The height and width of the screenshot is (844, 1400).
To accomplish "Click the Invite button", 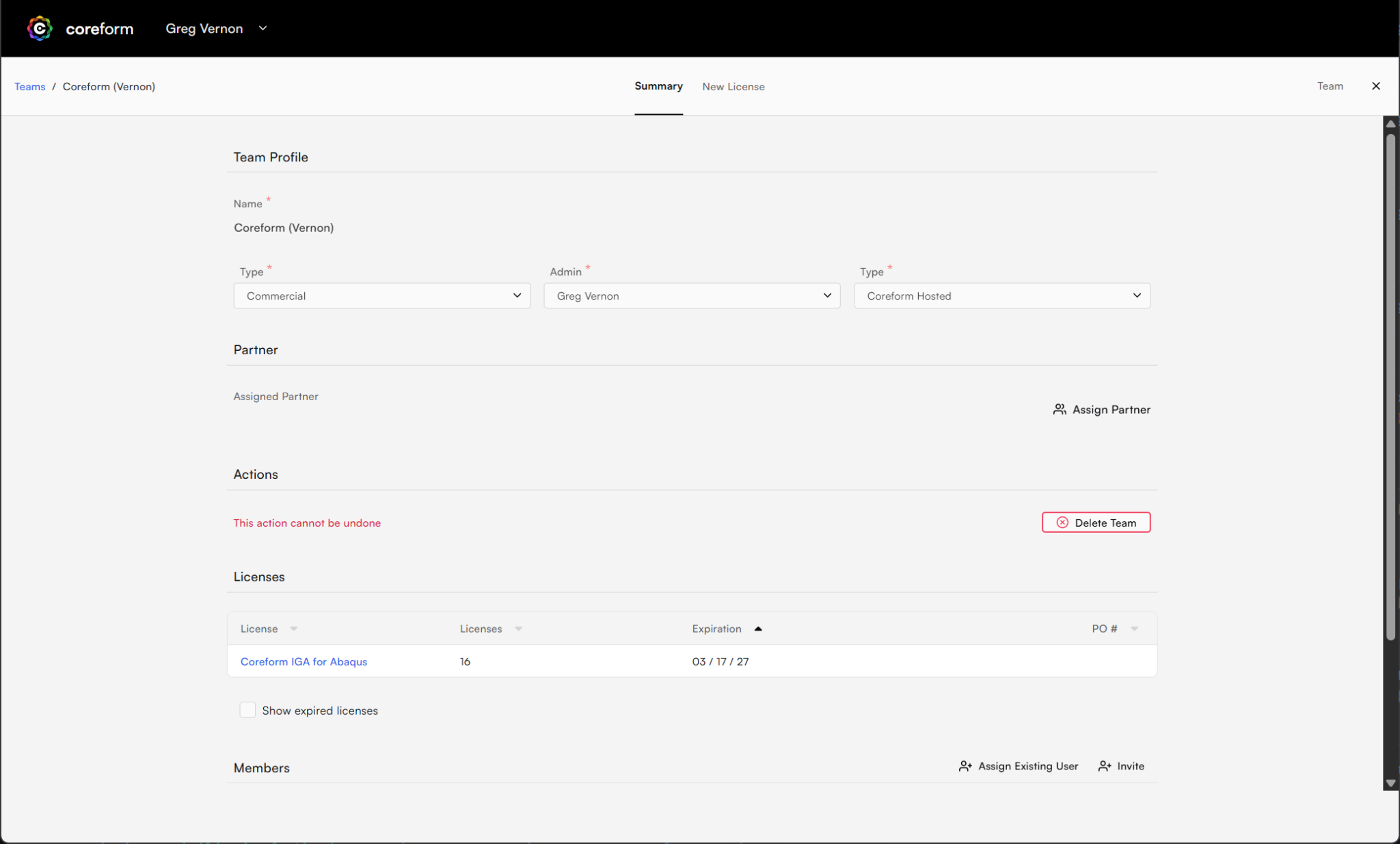I will click(x=1121, y=766).
